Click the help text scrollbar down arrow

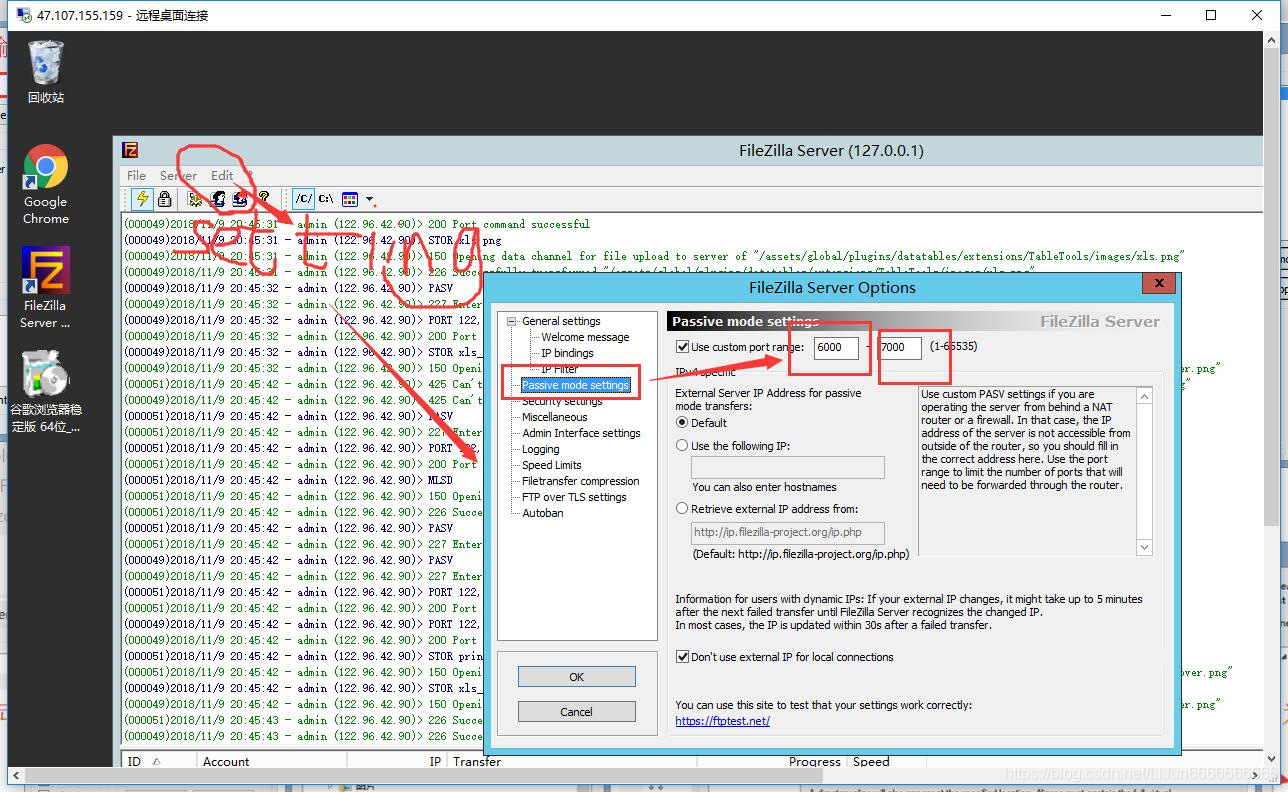[x=1145, y=547]
